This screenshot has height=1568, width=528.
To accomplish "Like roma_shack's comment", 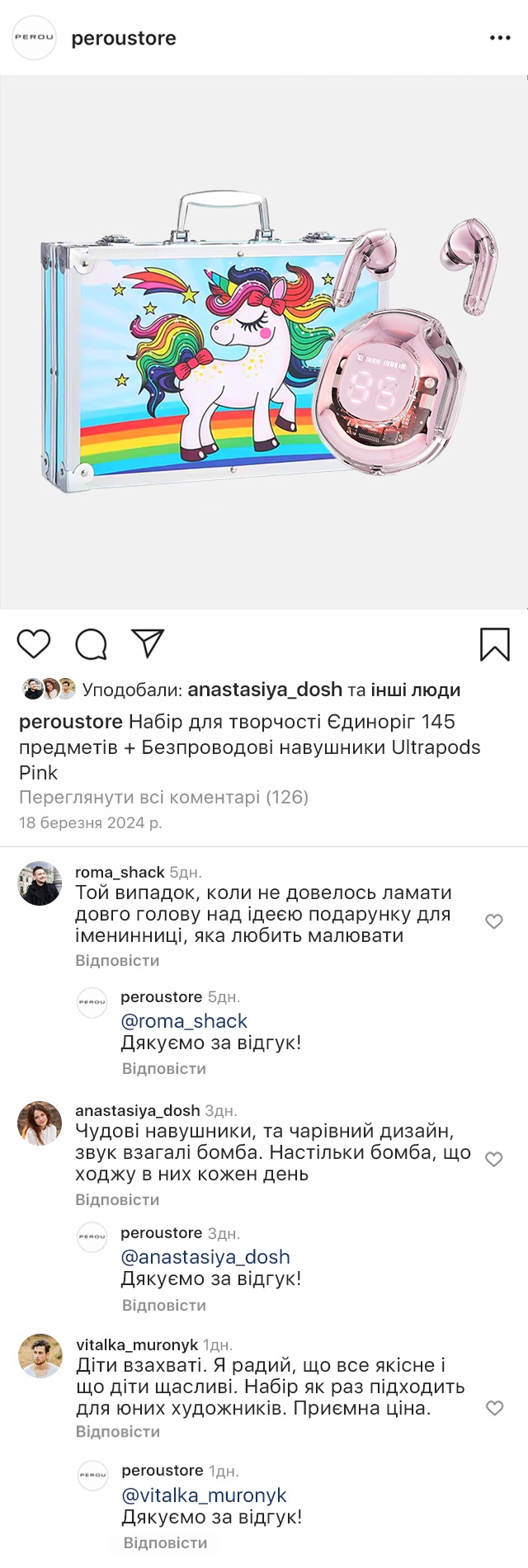I will click(x=493, y=921).
